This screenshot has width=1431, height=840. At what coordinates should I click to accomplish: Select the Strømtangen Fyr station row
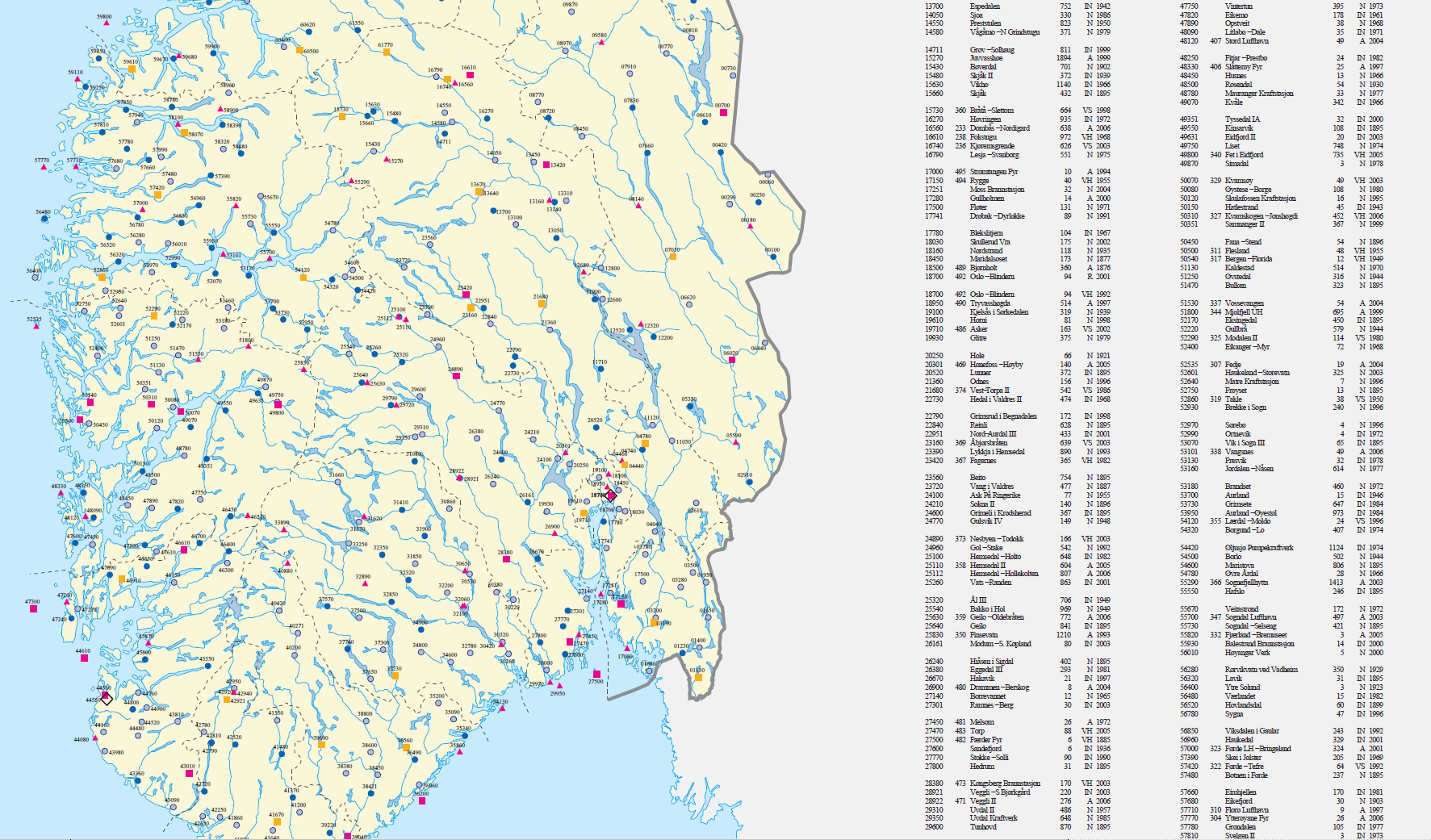click(1018, 172)
